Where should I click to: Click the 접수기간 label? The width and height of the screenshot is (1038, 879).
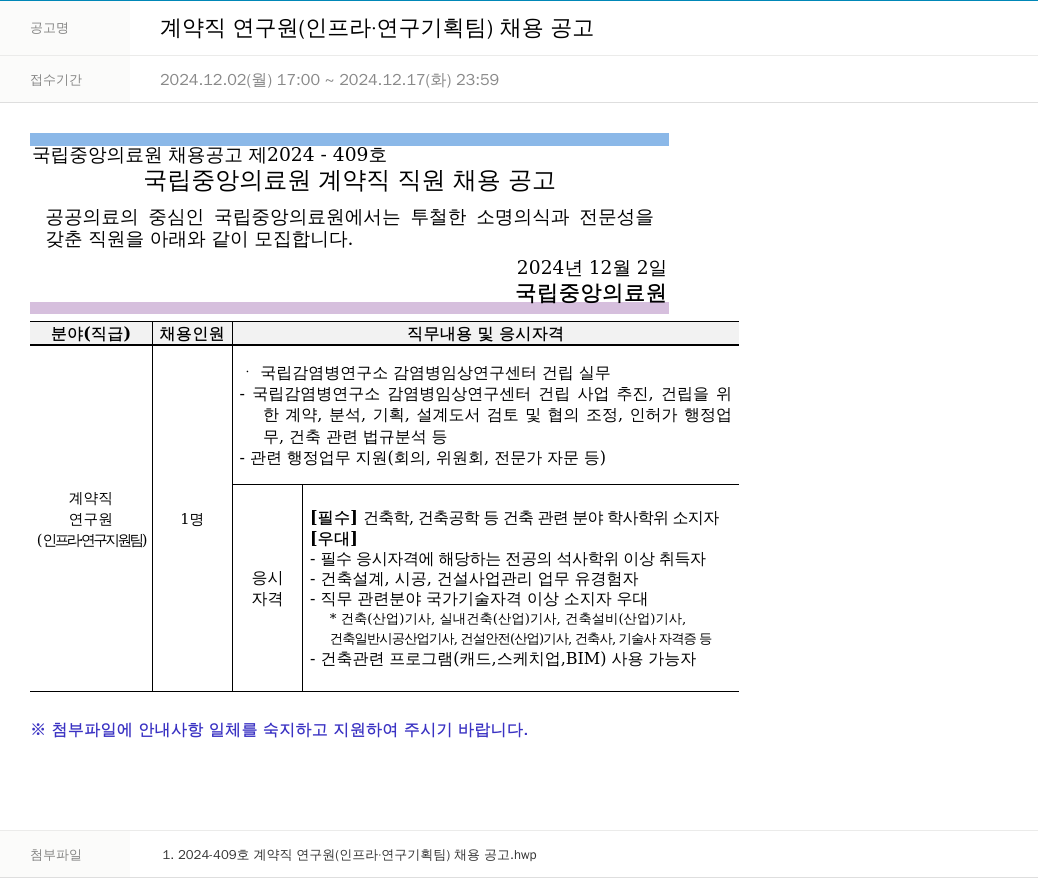pos(56,79)
